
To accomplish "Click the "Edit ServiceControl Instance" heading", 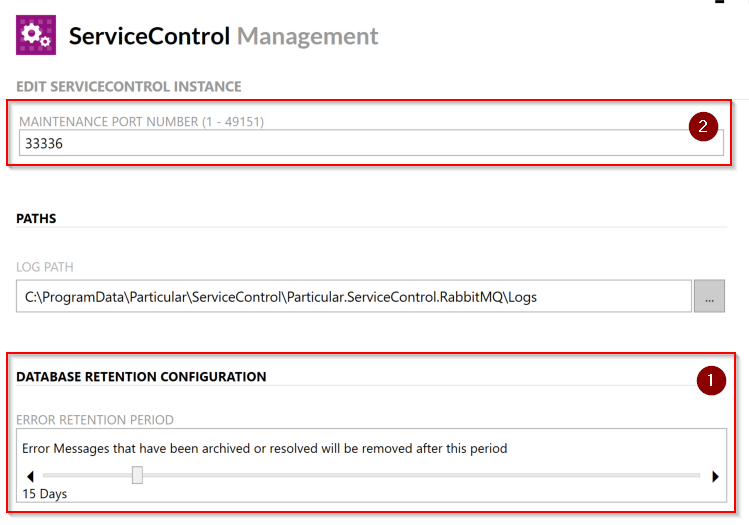I will pyautogui.click(x=129, y=88).
